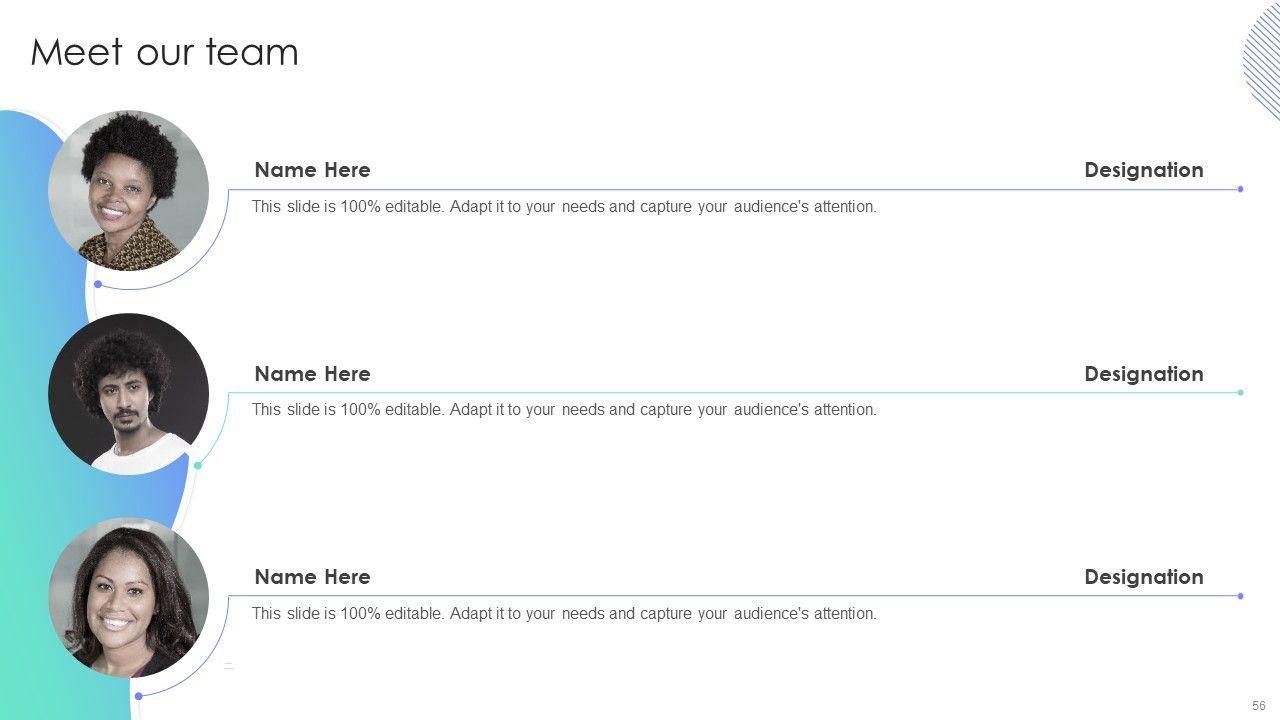
Task: Click the teal dot ending the second divider line
Action: (x=1240, y=393)
